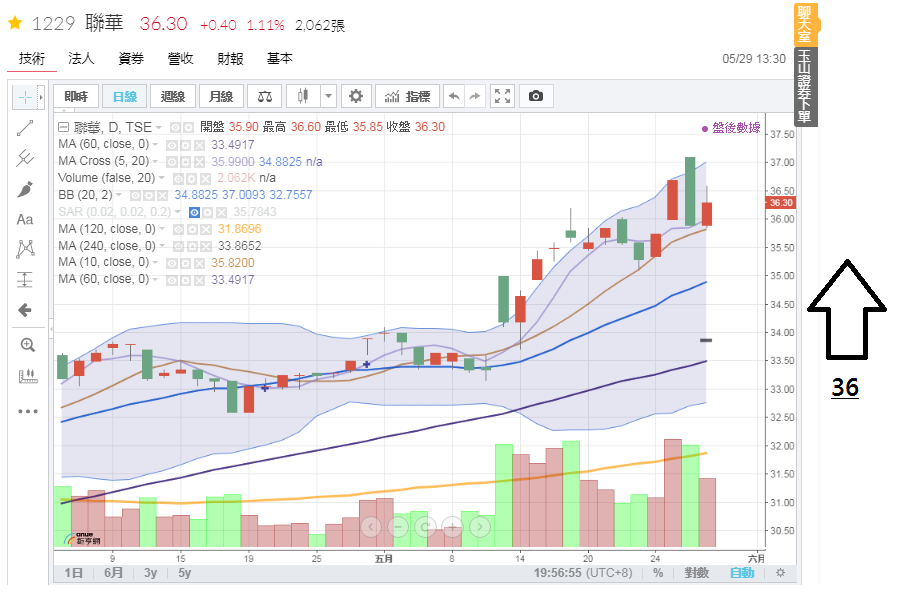Select the crosshair cursor tool
This screenshot has width=900, height=600.
[x=25, y=98]
